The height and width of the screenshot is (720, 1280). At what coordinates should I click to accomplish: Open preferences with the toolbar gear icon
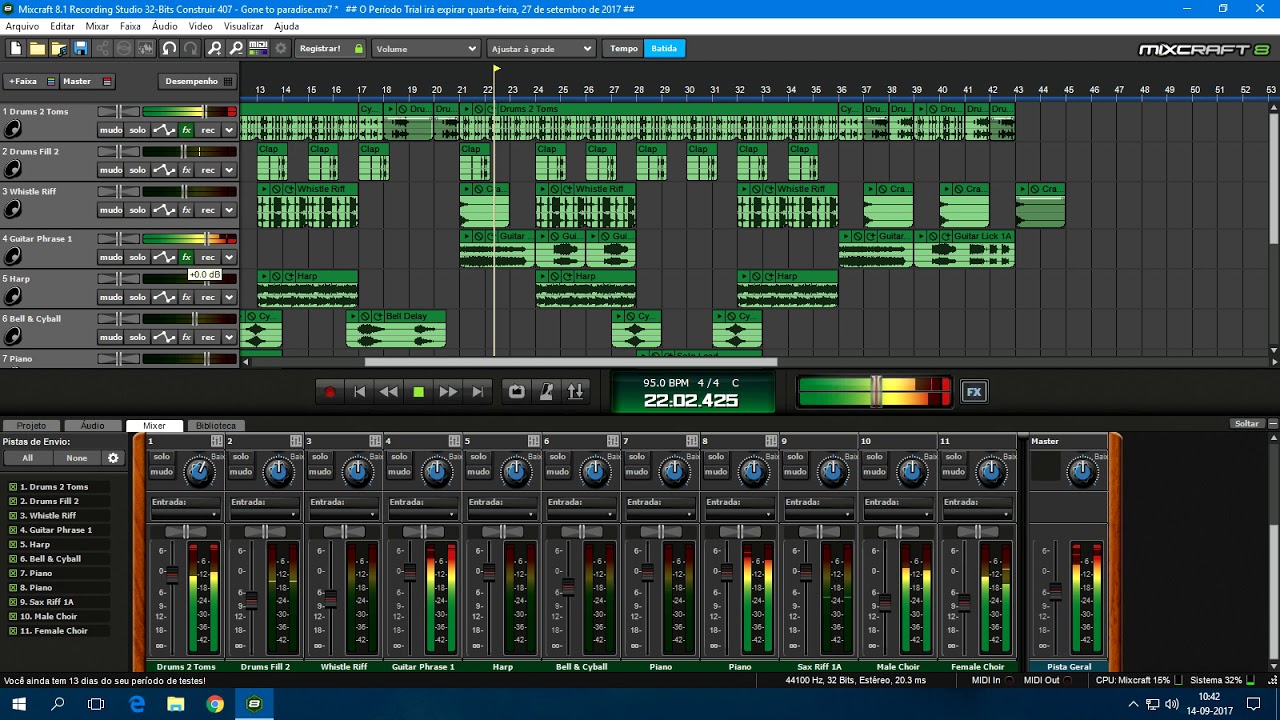[x=280, y=48]
